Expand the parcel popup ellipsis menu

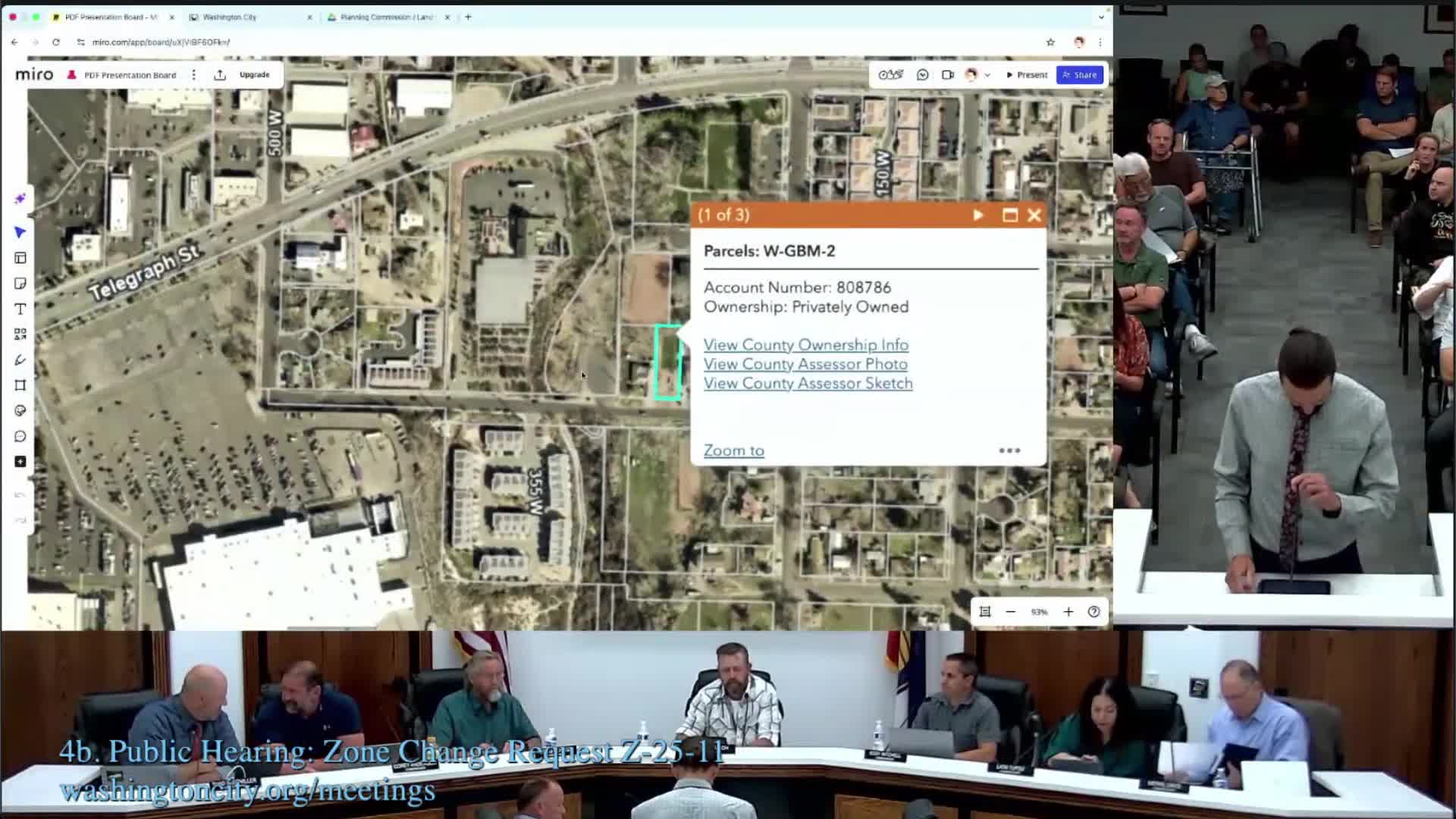point(1009,450)
